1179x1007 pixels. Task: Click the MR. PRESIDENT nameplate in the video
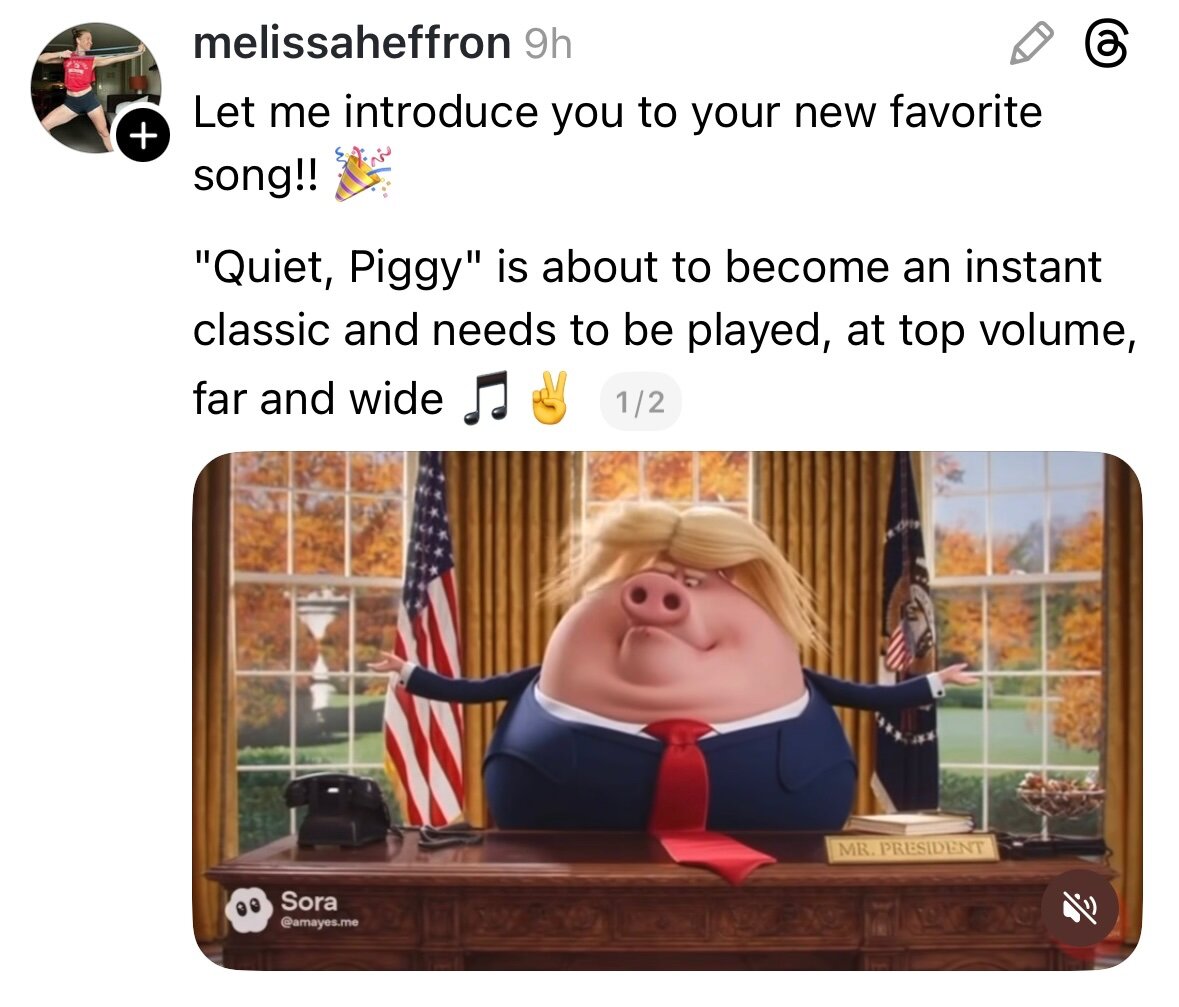point(911,848)
